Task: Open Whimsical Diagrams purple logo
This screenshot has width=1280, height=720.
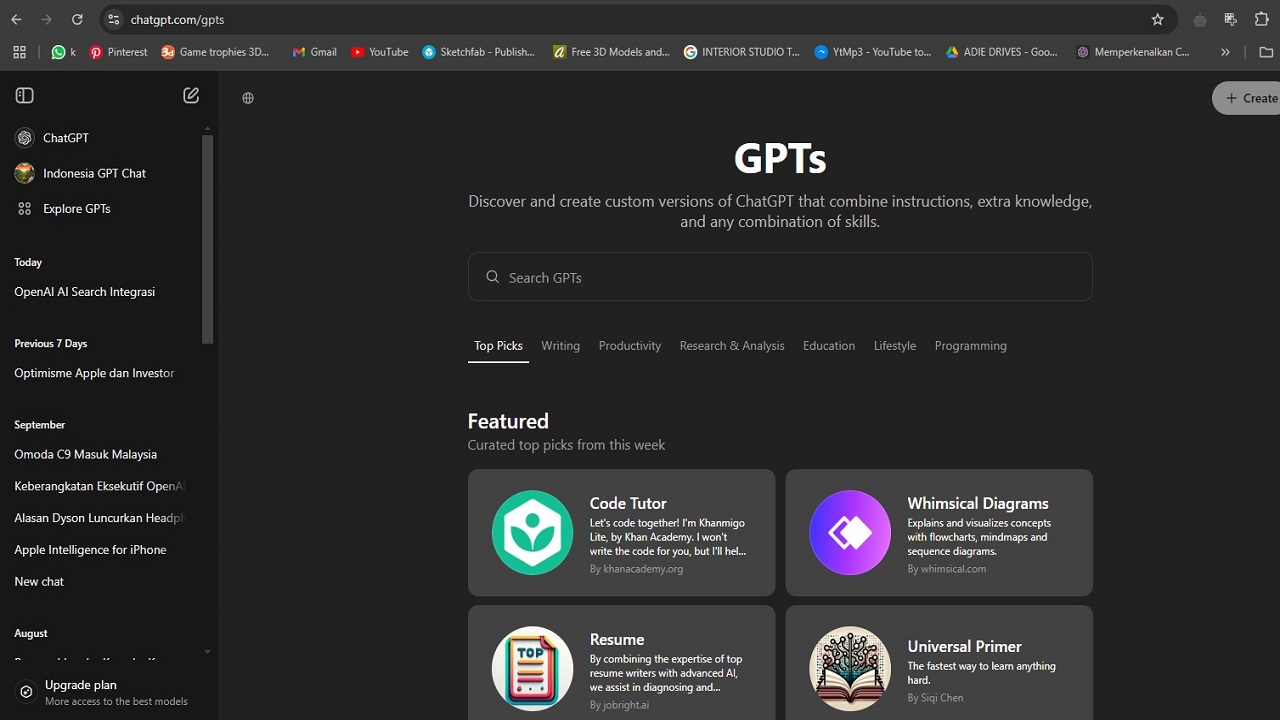Action: pos(850,532)
